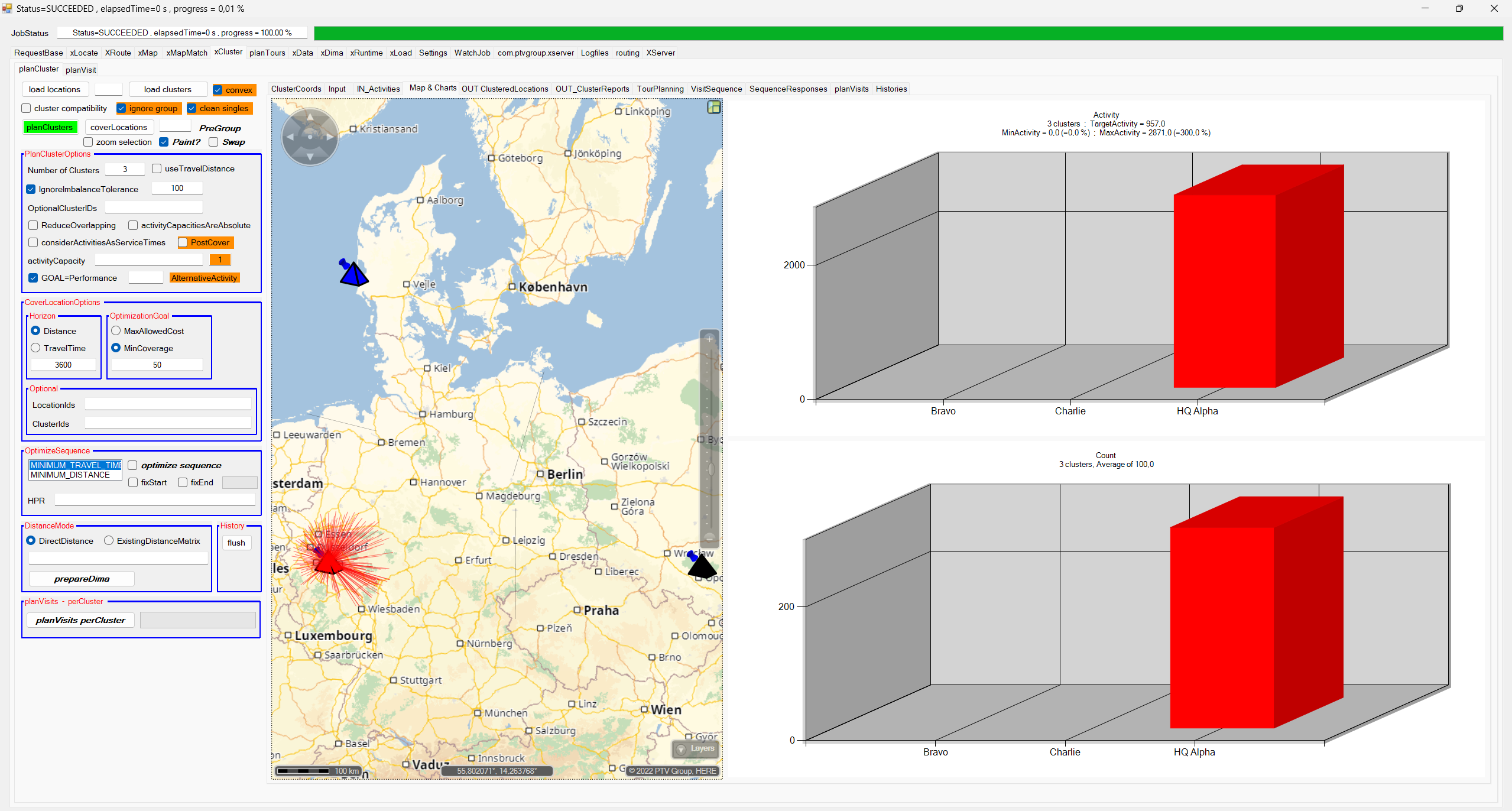This screenshot has height=811, width=1512.
Task: Click map zoom-in plus button
Action: pyautogui.click(x=709, y=339)
